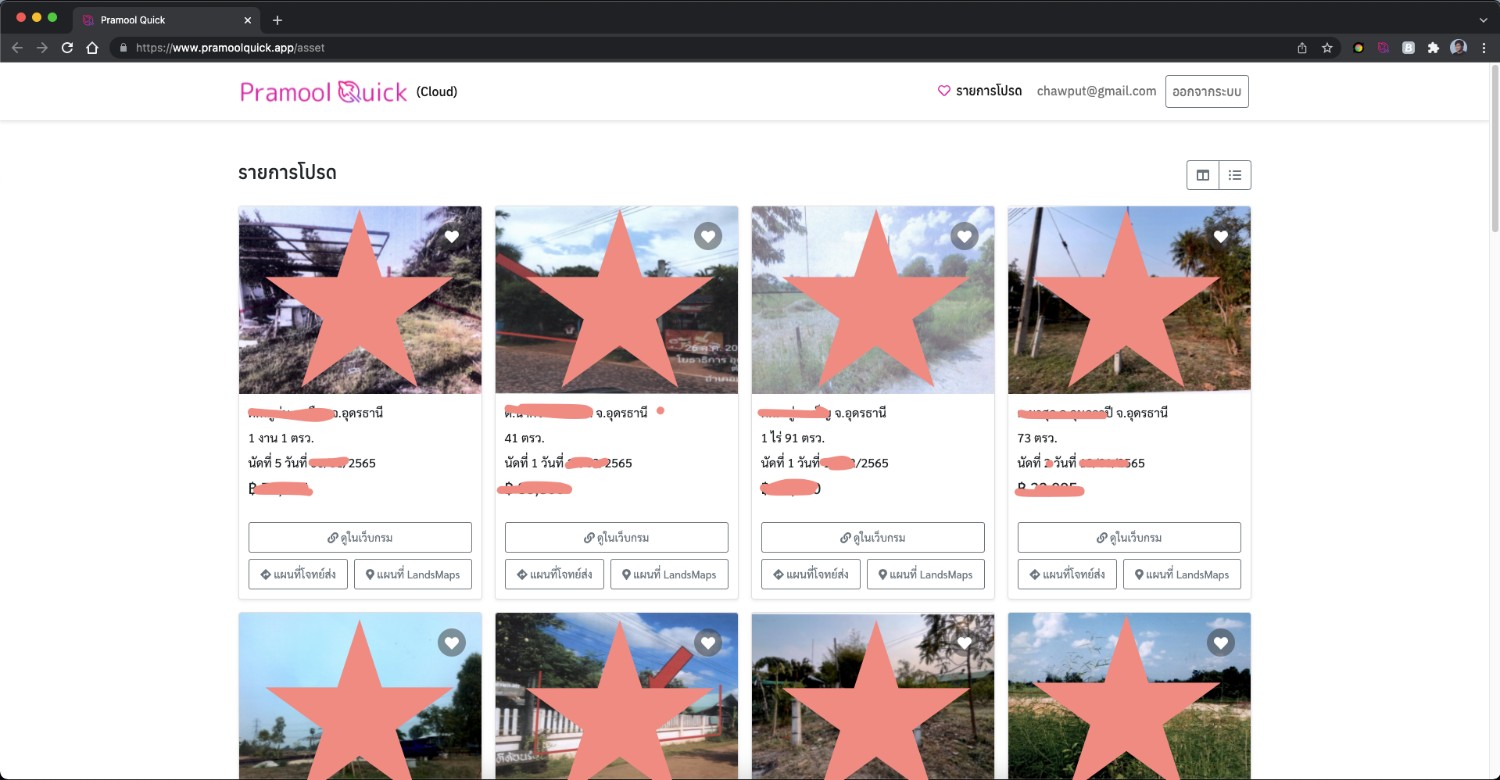Open the browser profile avatar
Viewport: 1500px width, 780px height.
[1458, 47]
